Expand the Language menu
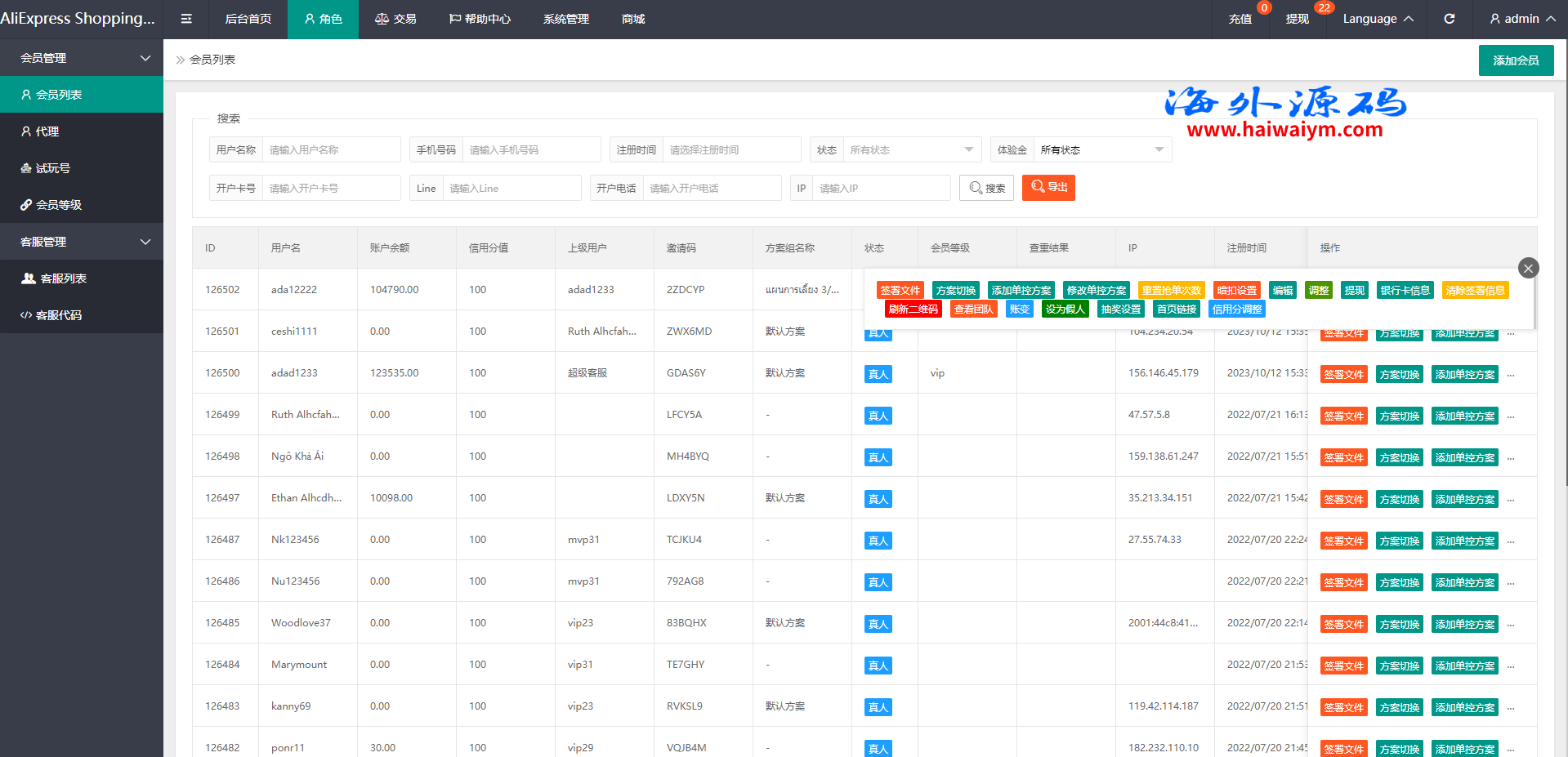The width and height of the screenshot is (1568, 757). tap(1378, 19)
